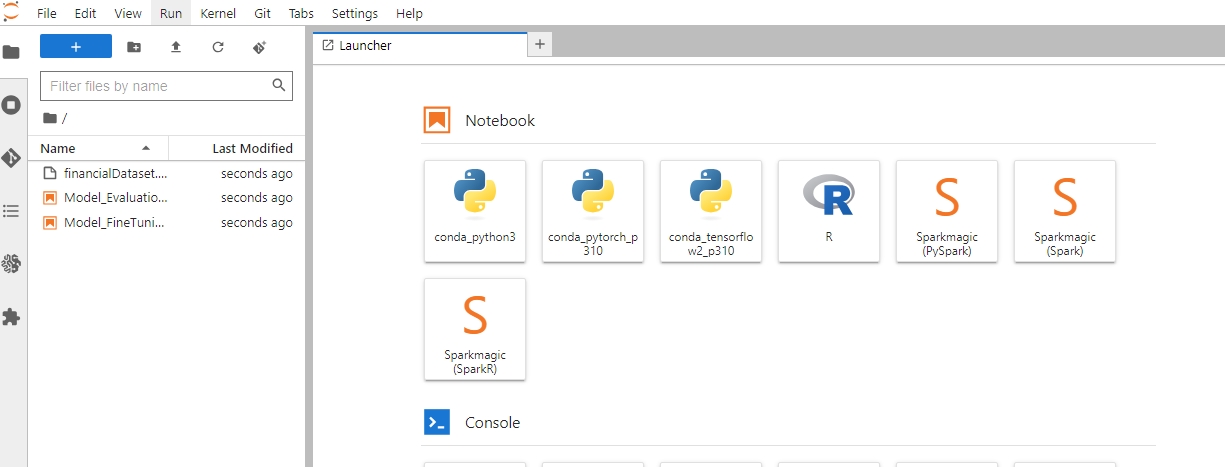Sort files by Last Modified column
Image resolution: width=1225 pixels, height=467 pixels.
tap(240, 148)
